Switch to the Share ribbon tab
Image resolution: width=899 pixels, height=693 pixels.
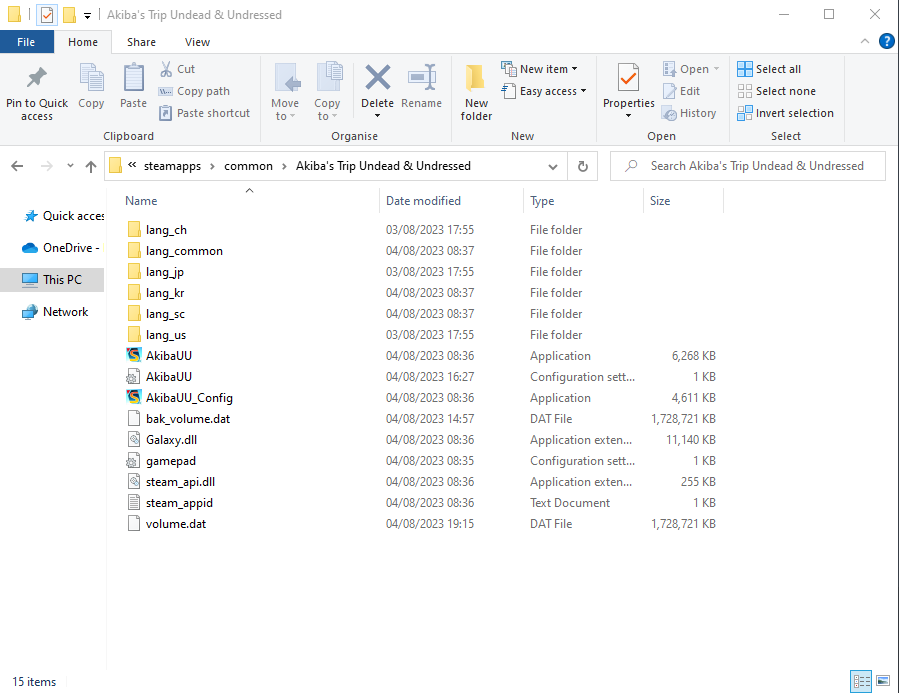point(141,42)
